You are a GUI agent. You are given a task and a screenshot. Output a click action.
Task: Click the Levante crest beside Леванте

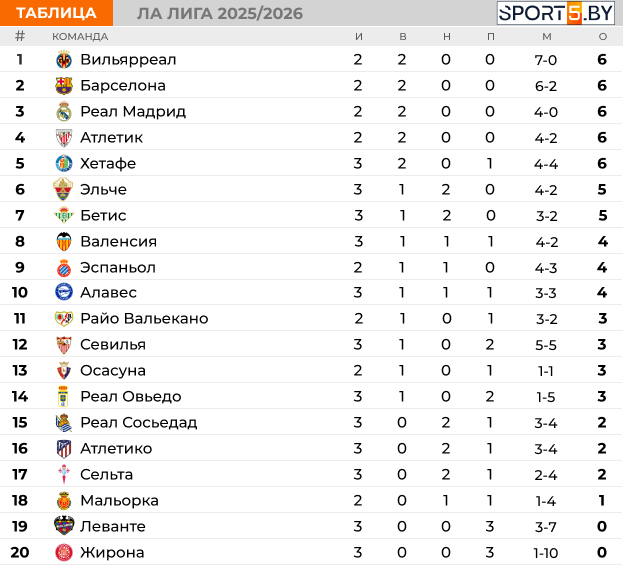click(x=64, y=526)
